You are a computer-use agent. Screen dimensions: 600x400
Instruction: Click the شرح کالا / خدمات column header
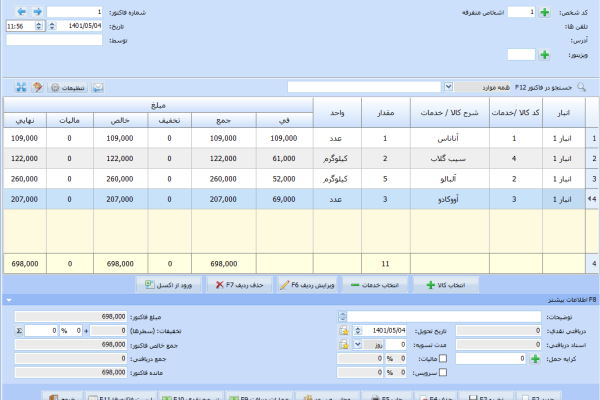(450, 113)
